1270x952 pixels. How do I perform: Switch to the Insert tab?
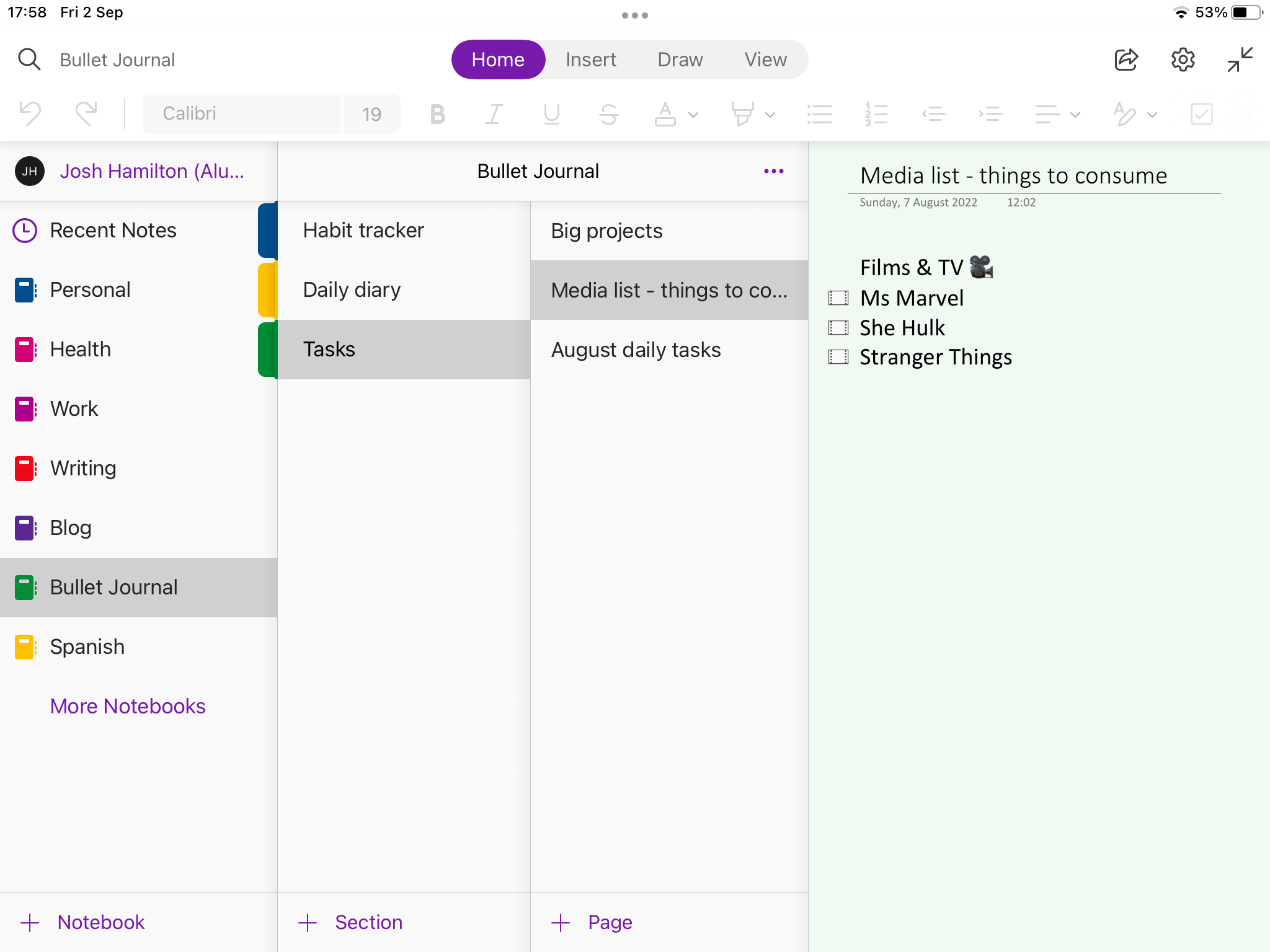click(590, 59)
